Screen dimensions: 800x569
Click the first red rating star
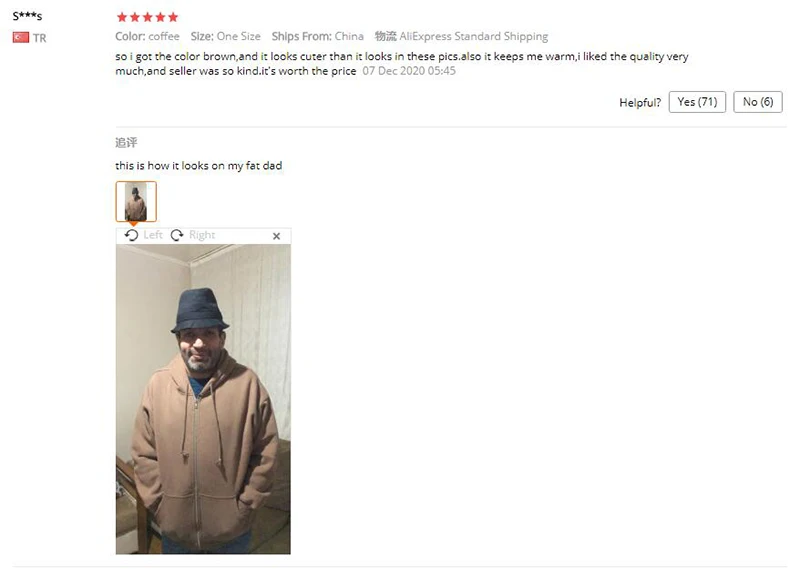(x=122, y=17)
